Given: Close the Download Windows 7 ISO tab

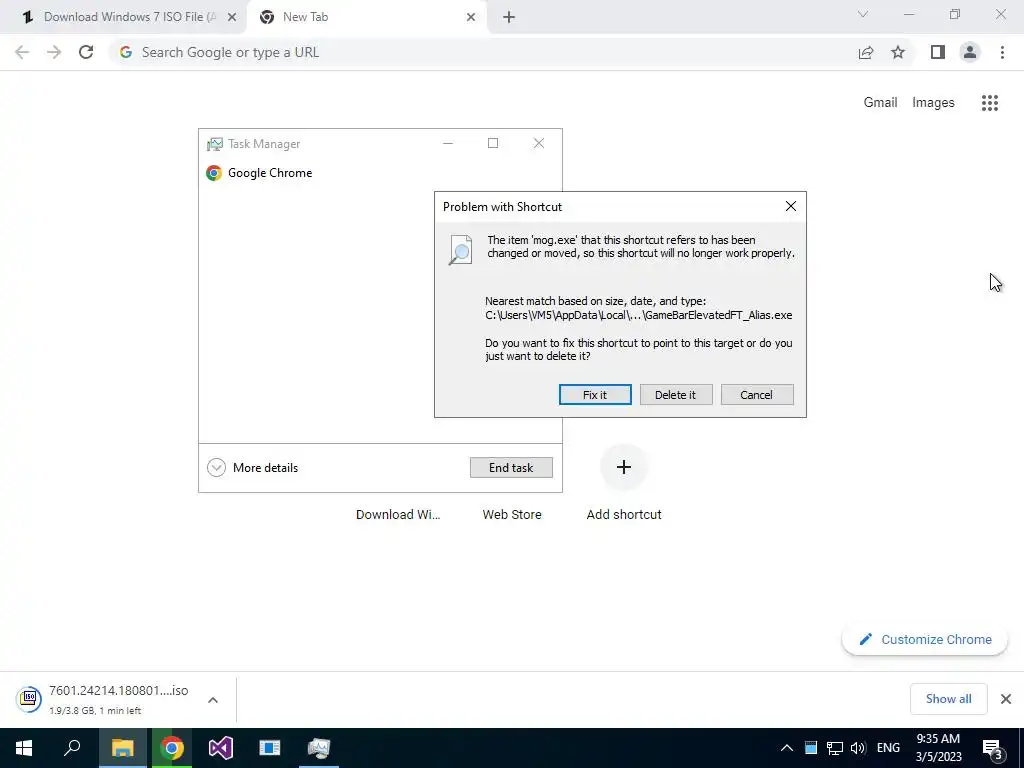Looking at the screenshot, I should pyautogui.click(x=232, y=18).
